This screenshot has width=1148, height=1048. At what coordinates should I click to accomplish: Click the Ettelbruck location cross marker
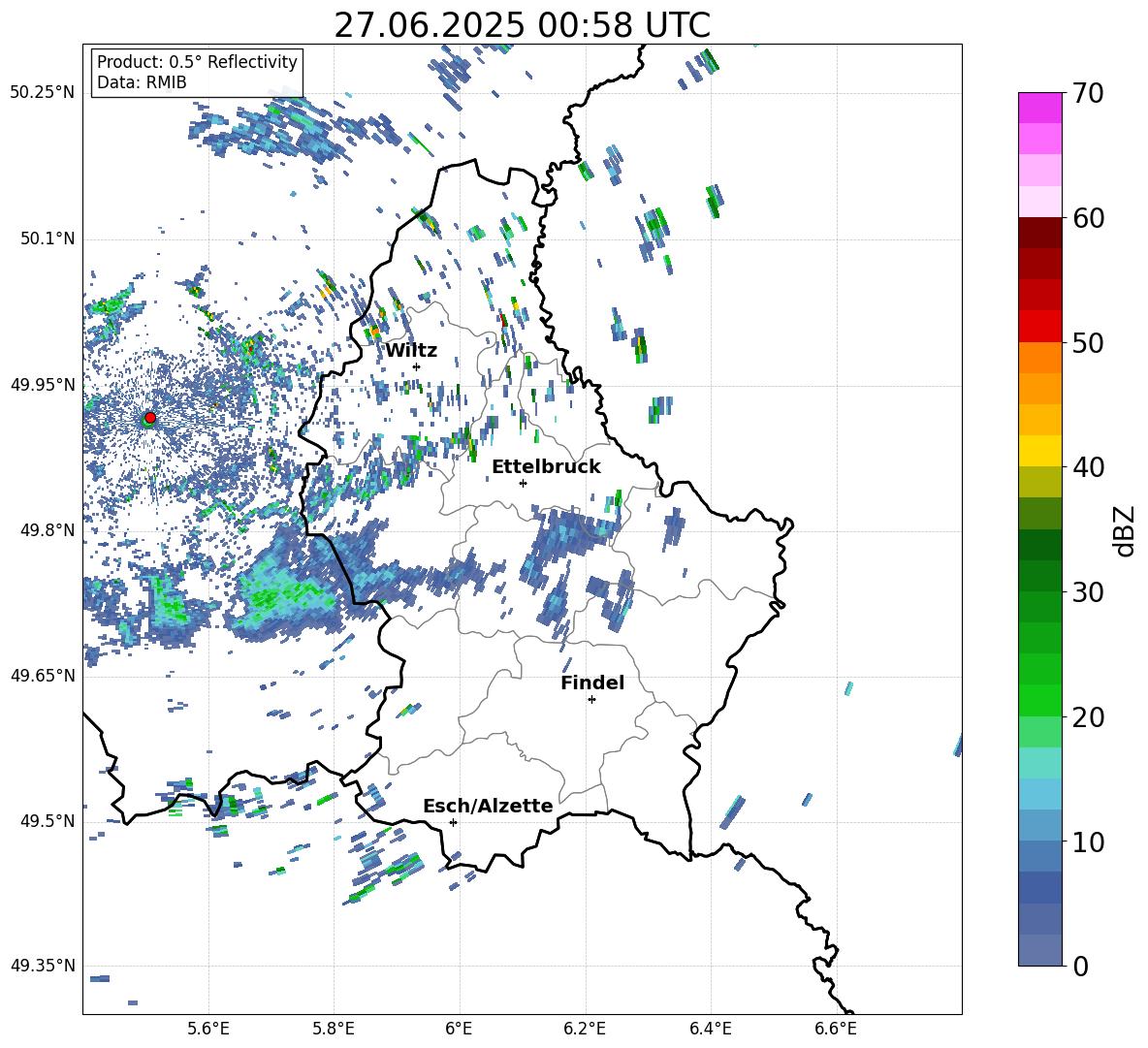(523, 483)
